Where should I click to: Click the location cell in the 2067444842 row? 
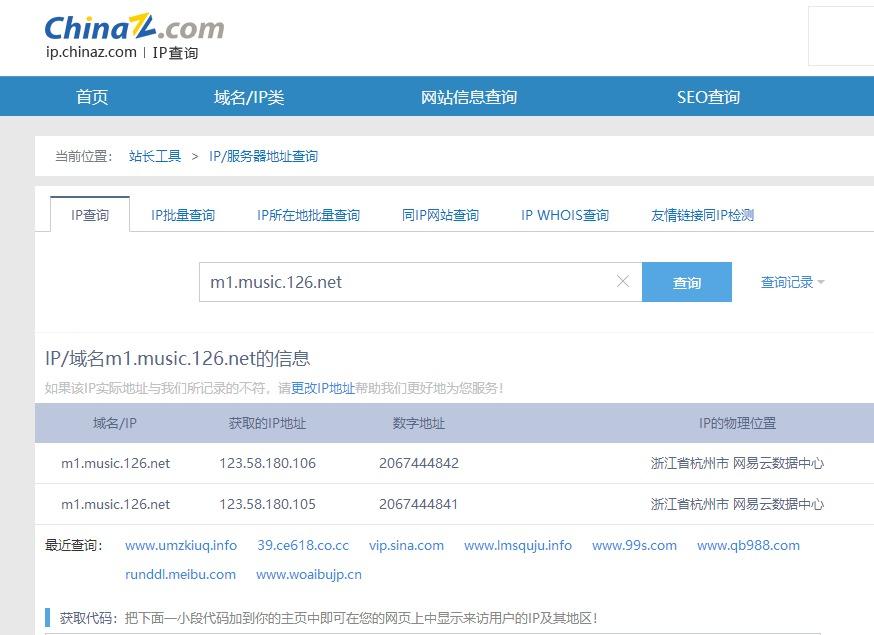737,463
